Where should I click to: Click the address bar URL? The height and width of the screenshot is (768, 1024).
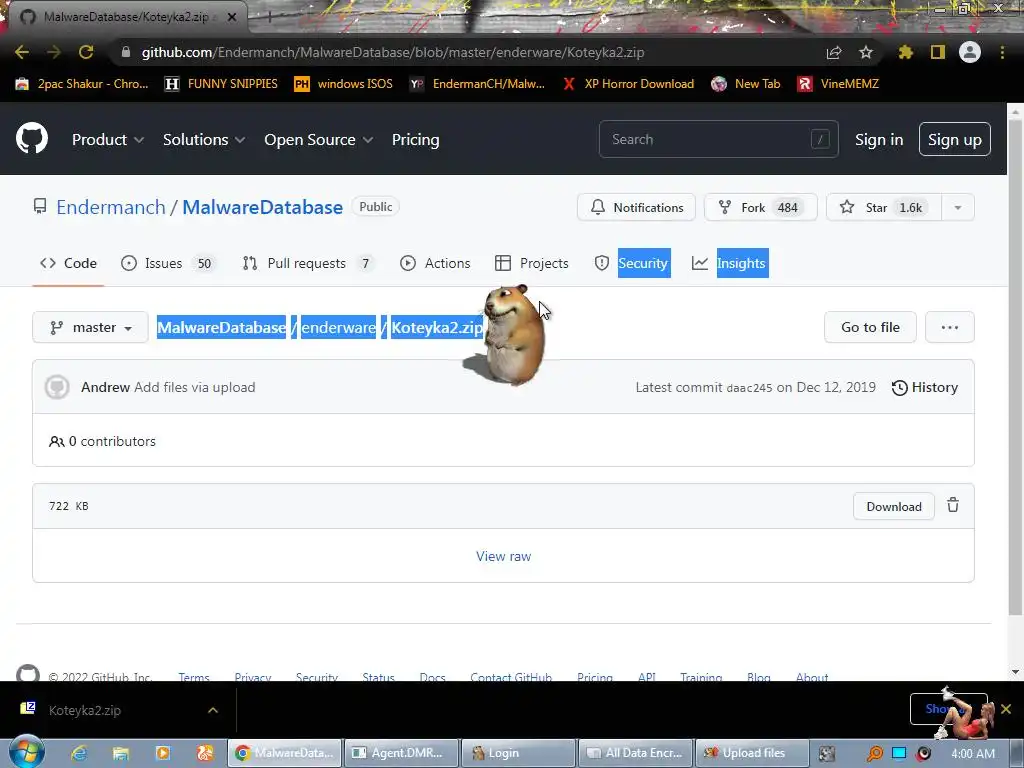392,52
